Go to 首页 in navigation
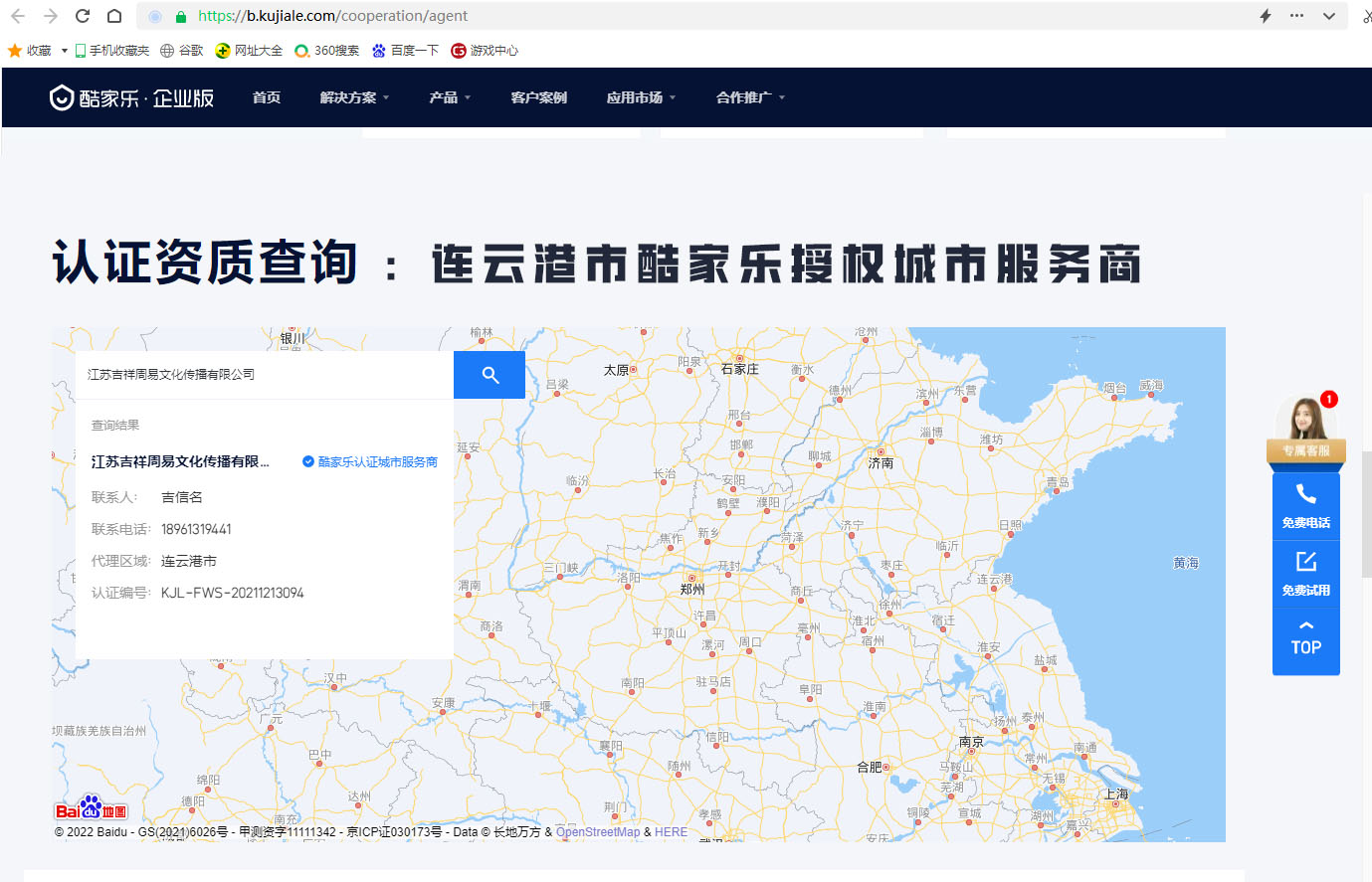Screen dimensions: 1372x882 [267, 97]
